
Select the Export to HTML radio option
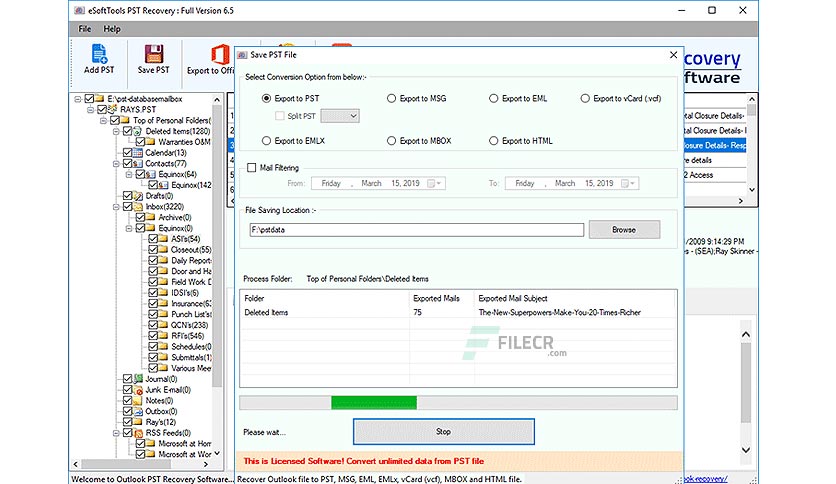(x=493, y=141)
